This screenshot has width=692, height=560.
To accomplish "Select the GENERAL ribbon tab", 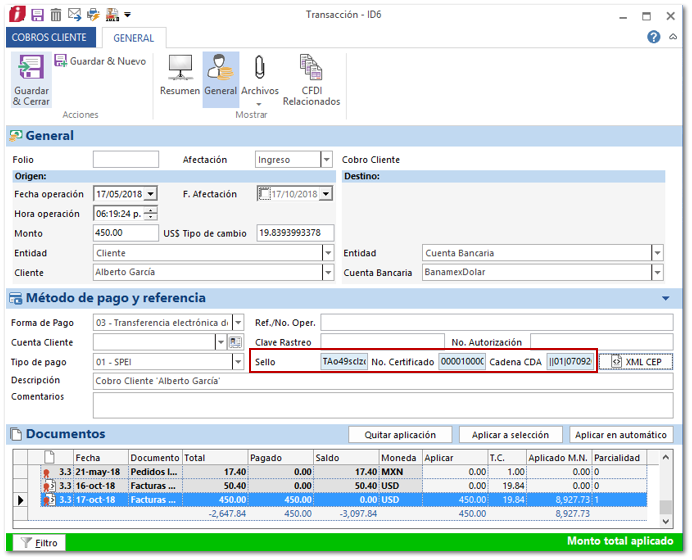I will tap(134, 38).
